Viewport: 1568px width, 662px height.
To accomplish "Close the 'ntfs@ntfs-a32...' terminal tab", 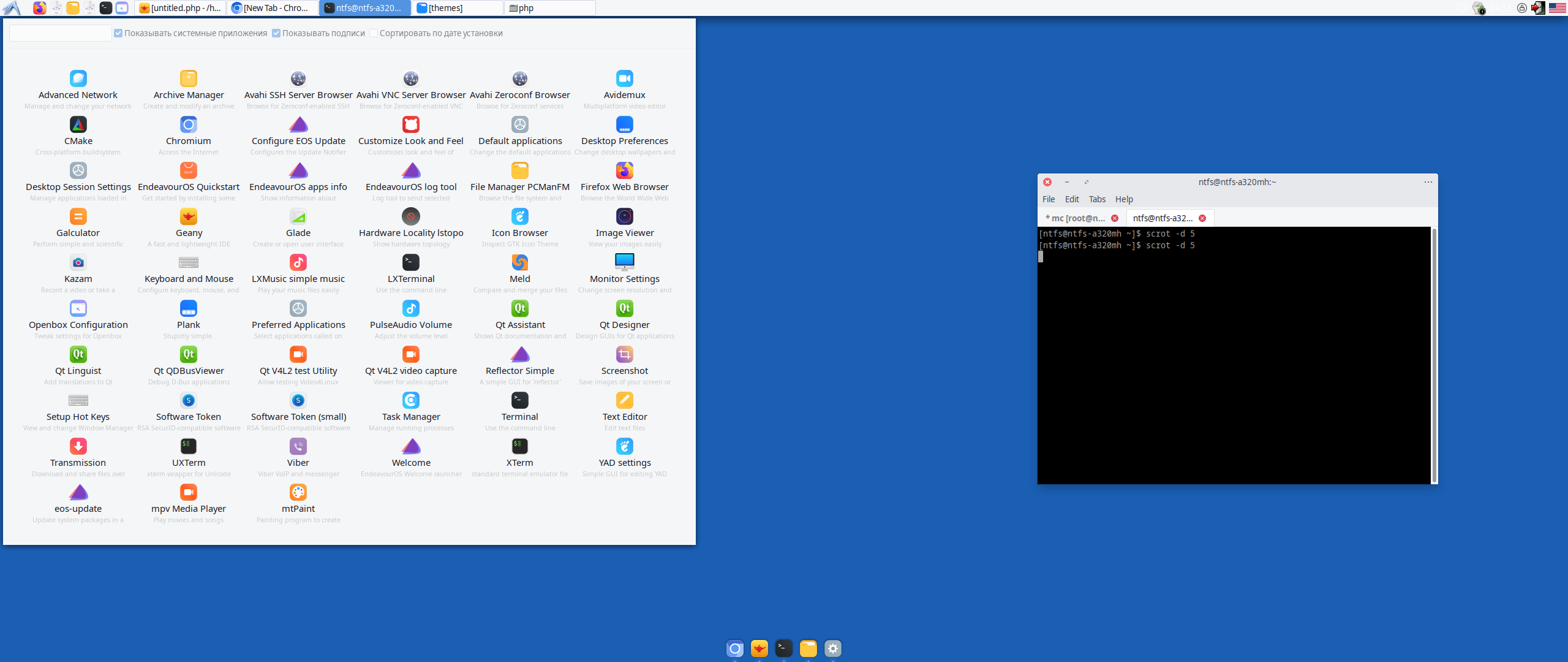I will [1202, 218].
